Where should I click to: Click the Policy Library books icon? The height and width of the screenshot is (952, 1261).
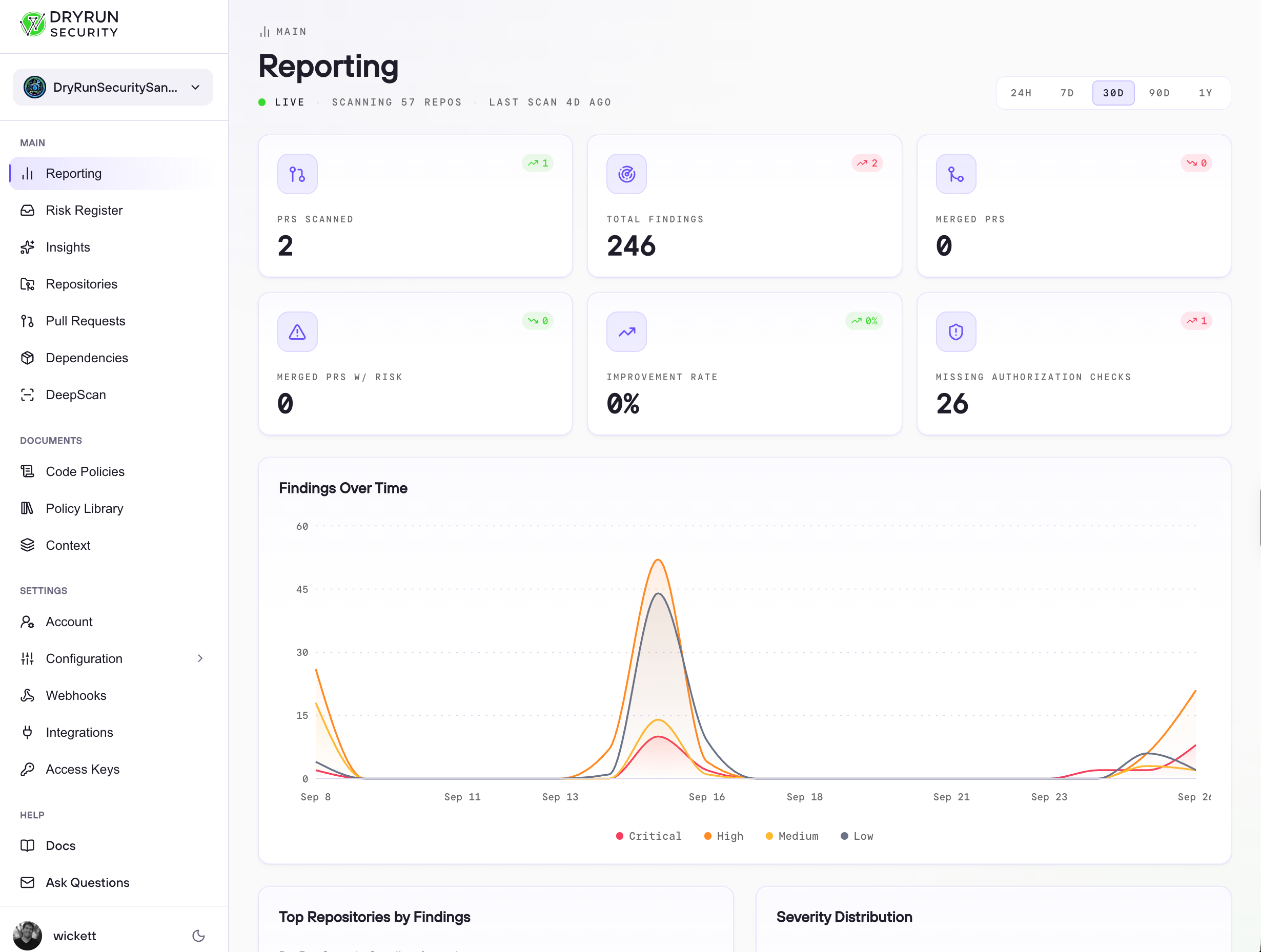pos(27,508)
